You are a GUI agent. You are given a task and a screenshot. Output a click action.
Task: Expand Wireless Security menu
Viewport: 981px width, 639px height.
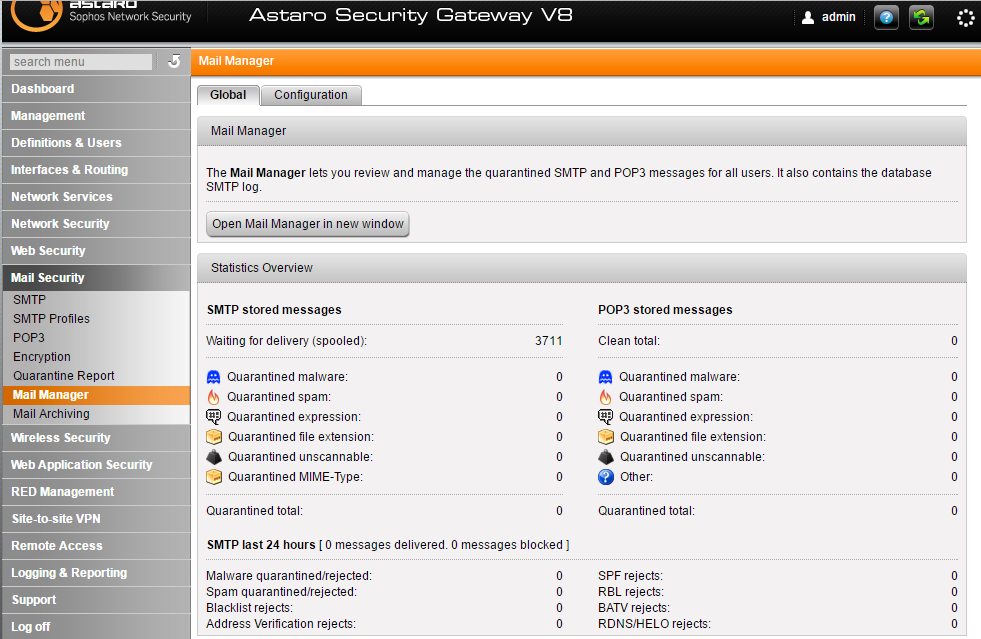tap(96, 437)
